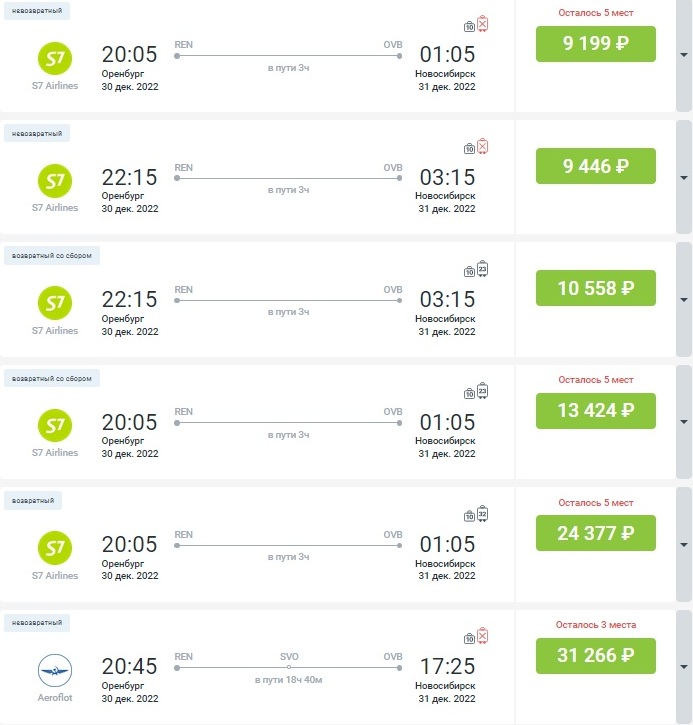
Task: Click the S7 logo on the 24 377 ₽ flight
Action: click(55, 547)
